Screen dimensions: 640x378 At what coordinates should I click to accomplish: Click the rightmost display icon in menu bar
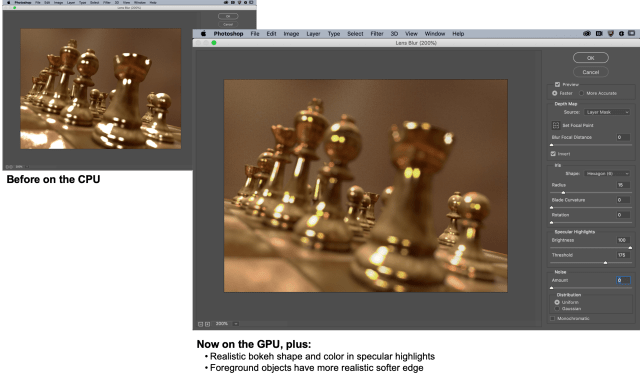coord(631,33)
